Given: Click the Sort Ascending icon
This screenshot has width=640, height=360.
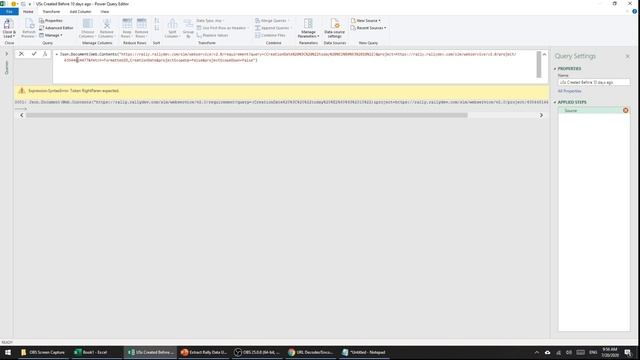Looking at the screenshot, I should 157,20.
